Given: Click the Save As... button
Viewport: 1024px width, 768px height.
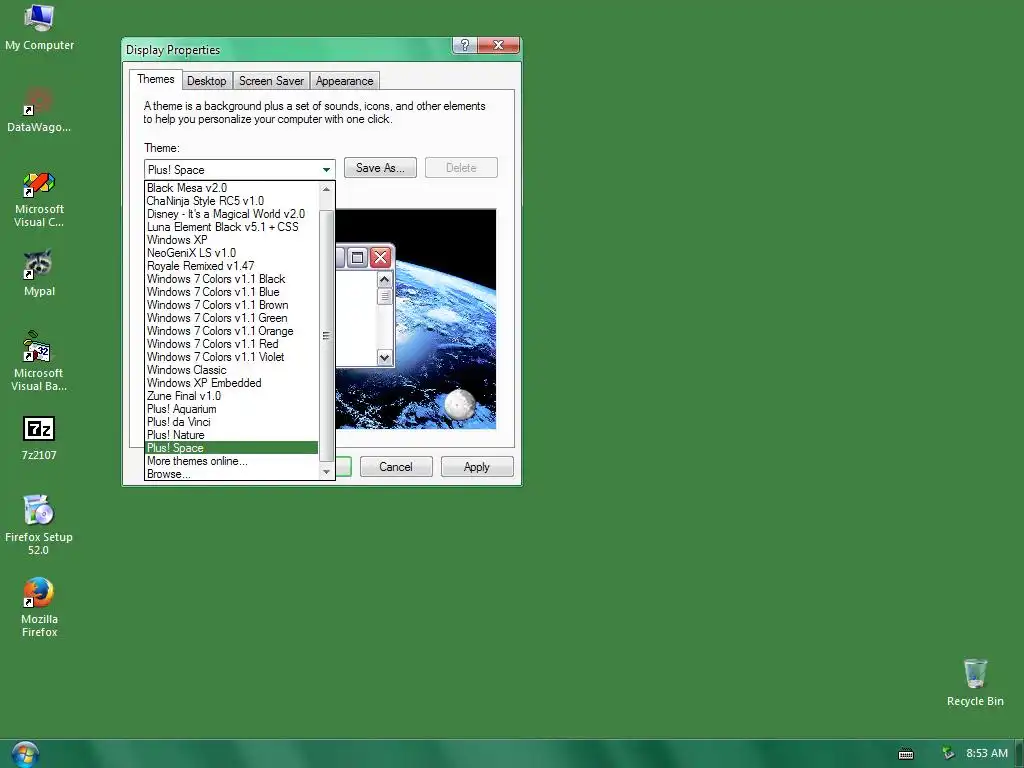Looking at the screenshot, I should point(380,168).
